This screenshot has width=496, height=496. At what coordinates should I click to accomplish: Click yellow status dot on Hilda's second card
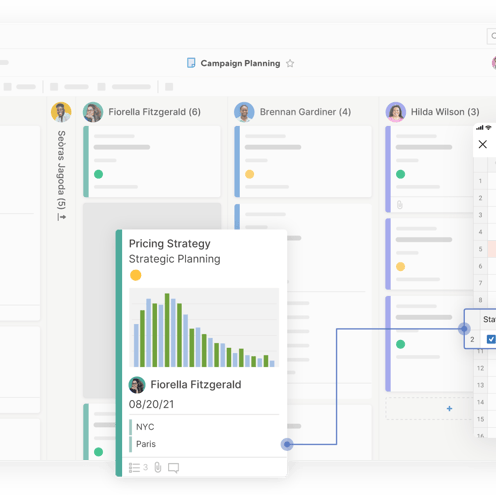[x=401, y=267]
